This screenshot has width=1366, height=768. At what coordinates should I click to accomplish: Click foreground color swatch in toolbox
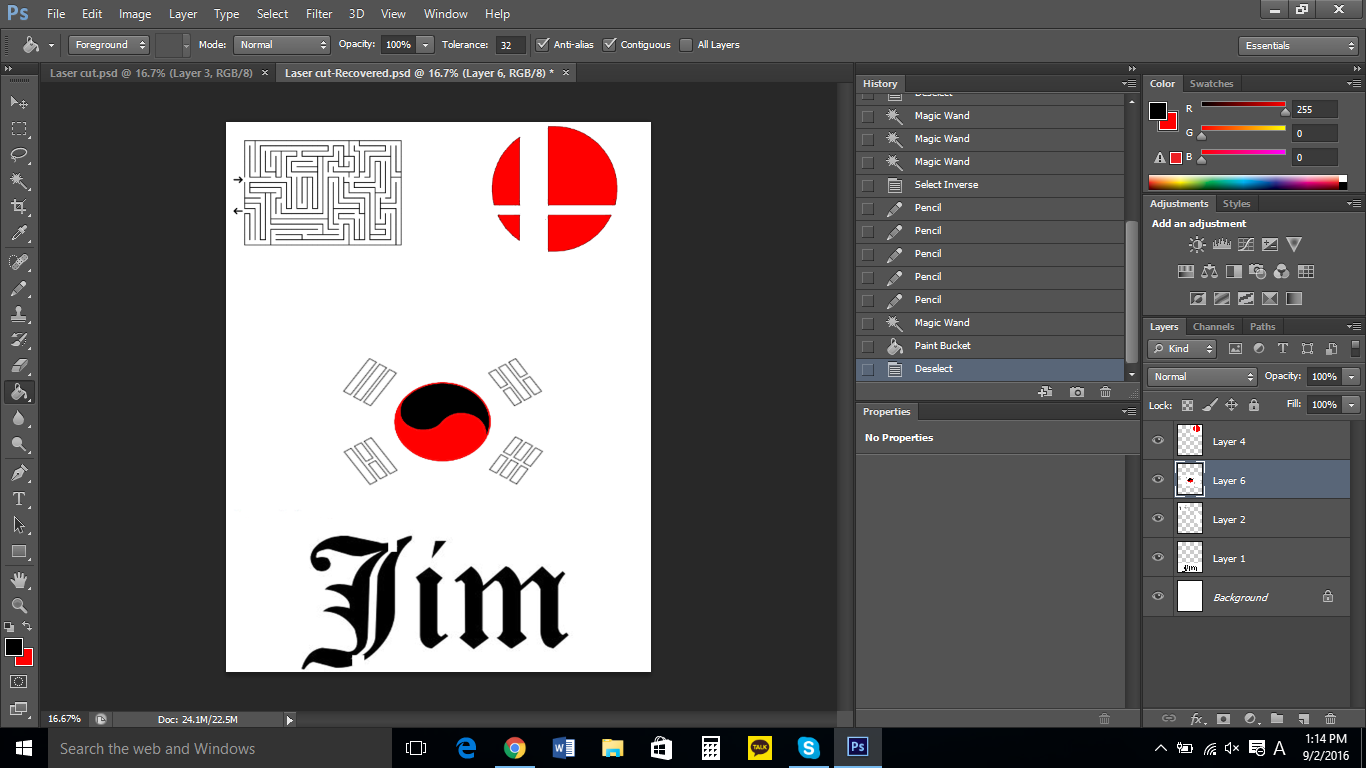(x=13, y=647)
